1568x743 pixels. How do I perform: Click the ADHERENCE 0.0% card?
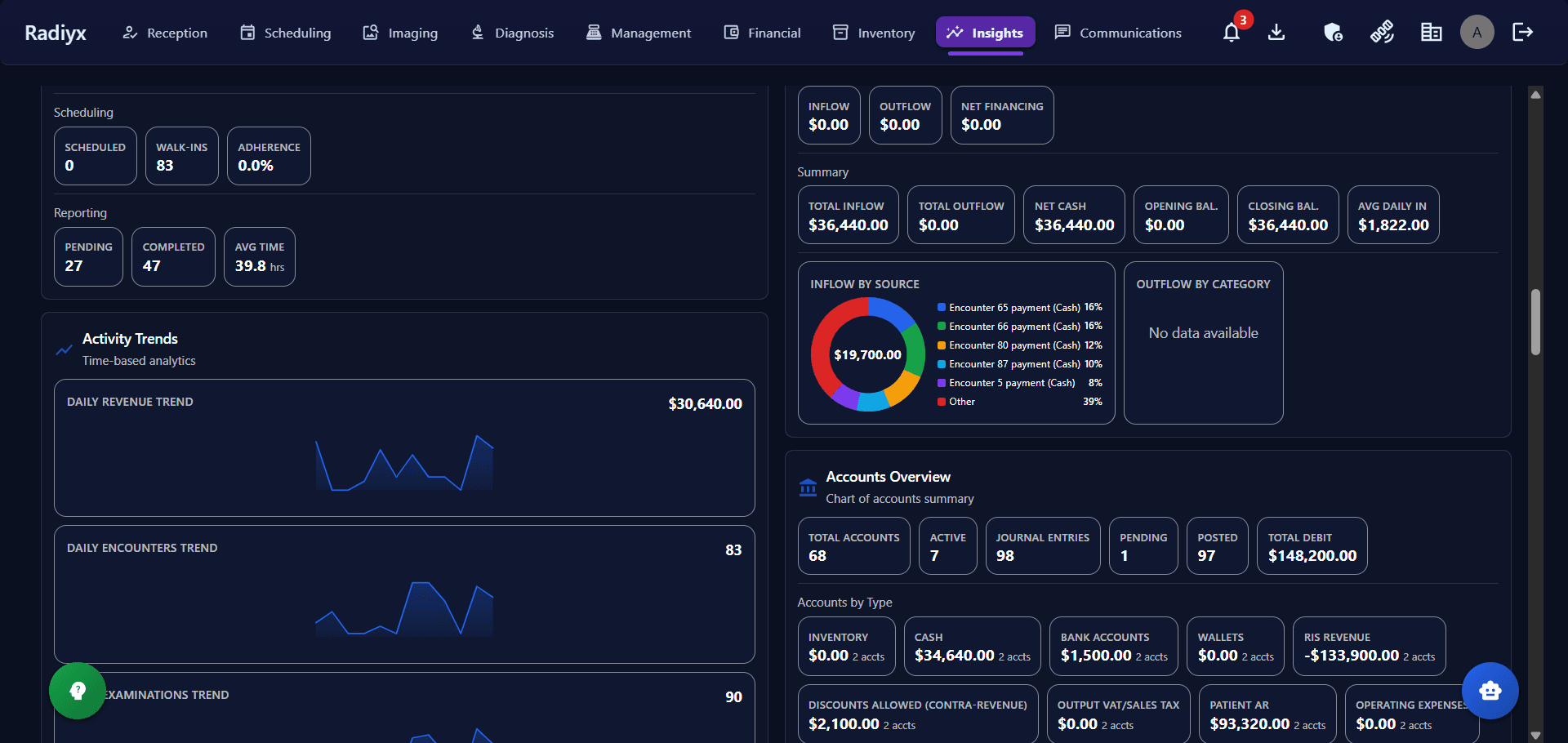[269, 156]
